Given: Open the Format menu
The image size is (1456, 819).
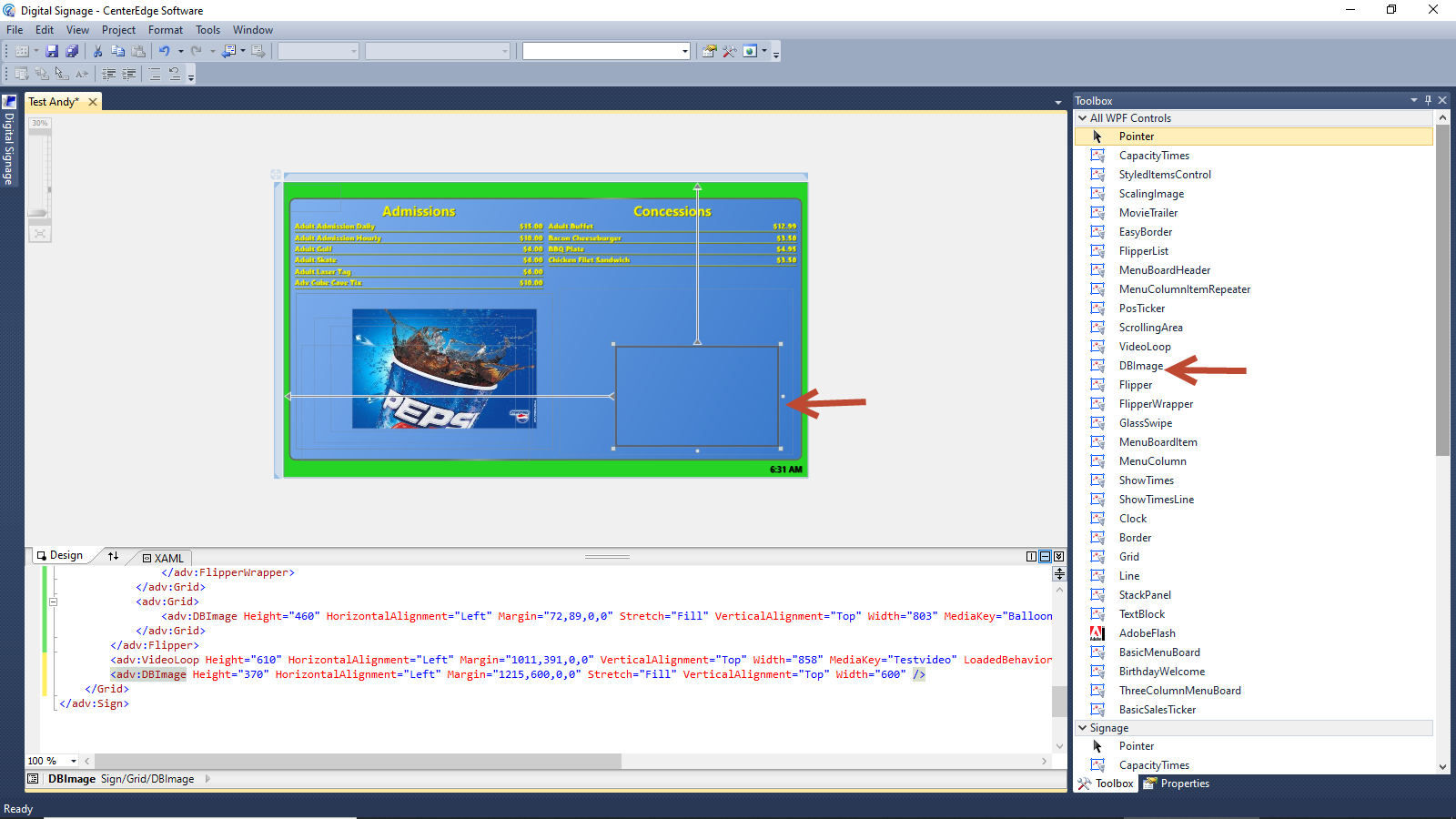Looking at the screenshot, I should coord(166,30).
